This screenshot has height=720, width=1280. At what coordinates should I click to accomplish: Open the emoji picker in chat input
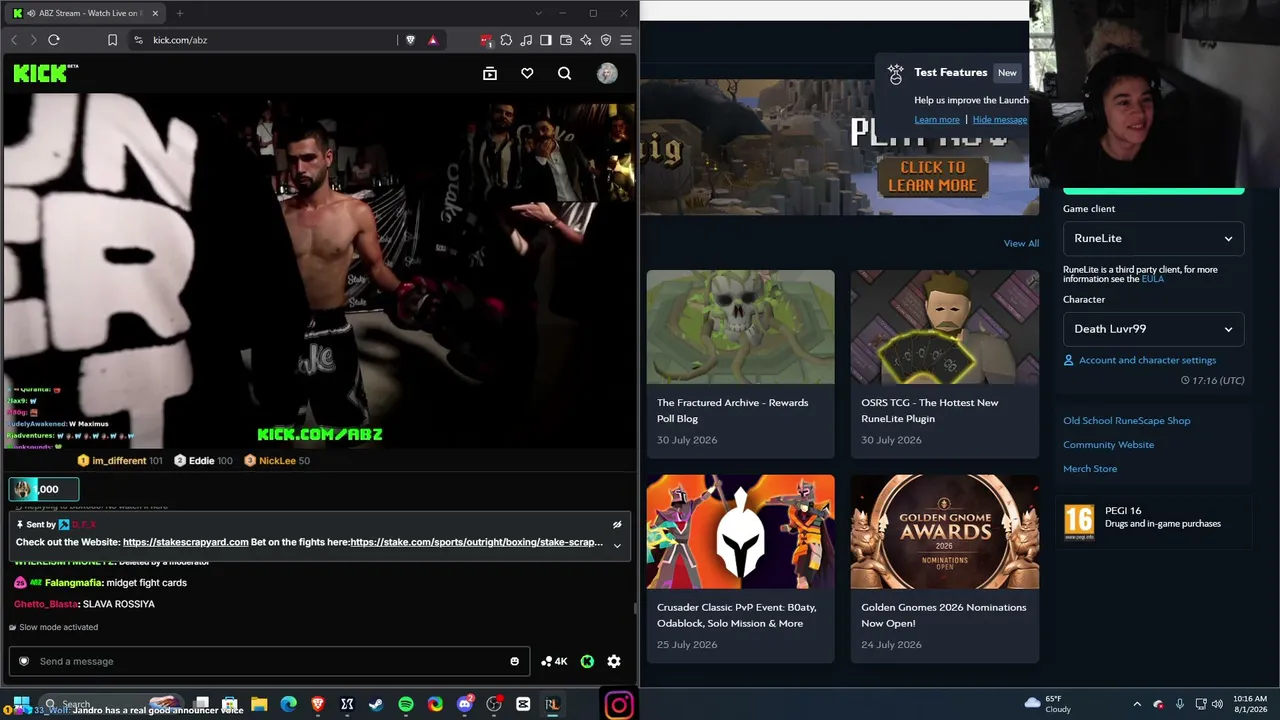[x=515, y=661]
